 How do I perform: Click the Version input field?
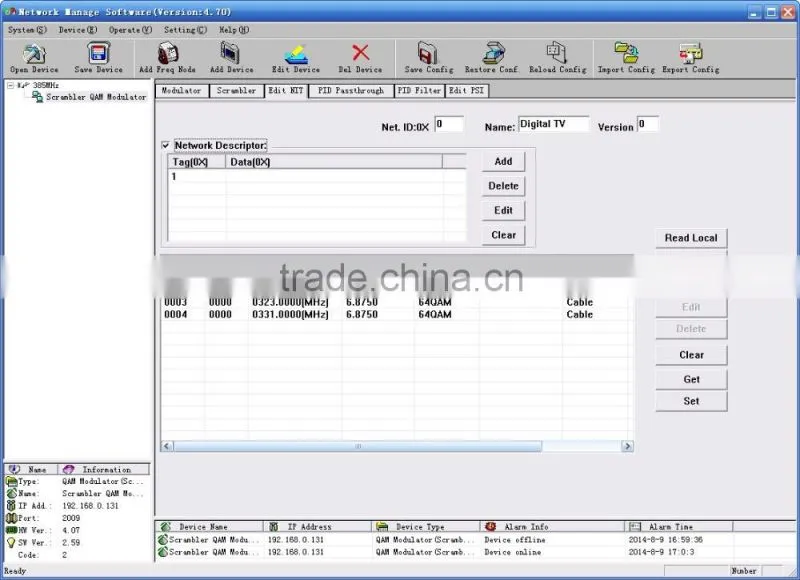coord(648,124)
